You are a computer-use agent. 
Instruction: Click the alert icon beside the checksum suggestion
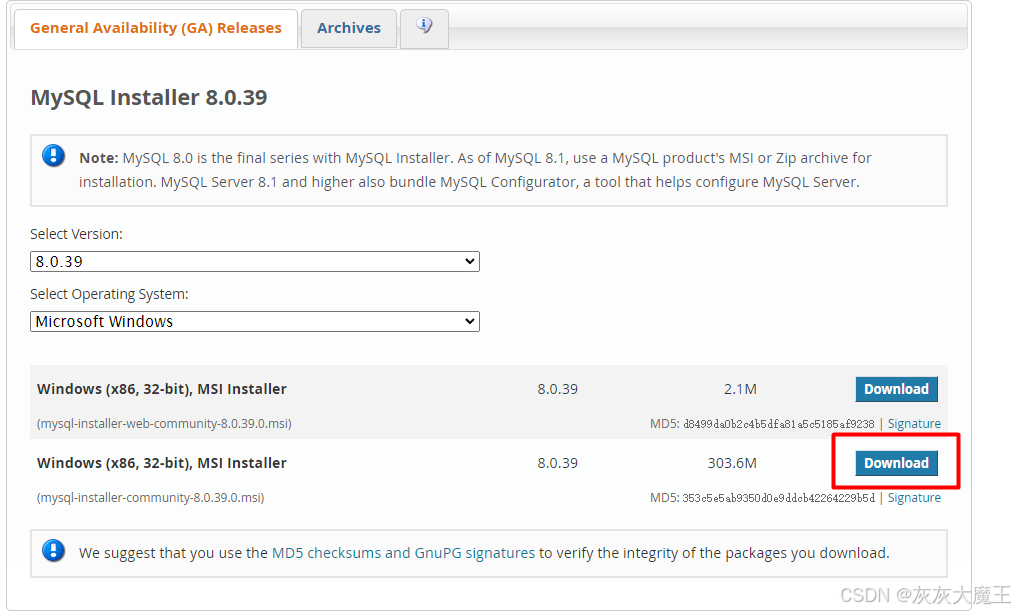[54, 551]
